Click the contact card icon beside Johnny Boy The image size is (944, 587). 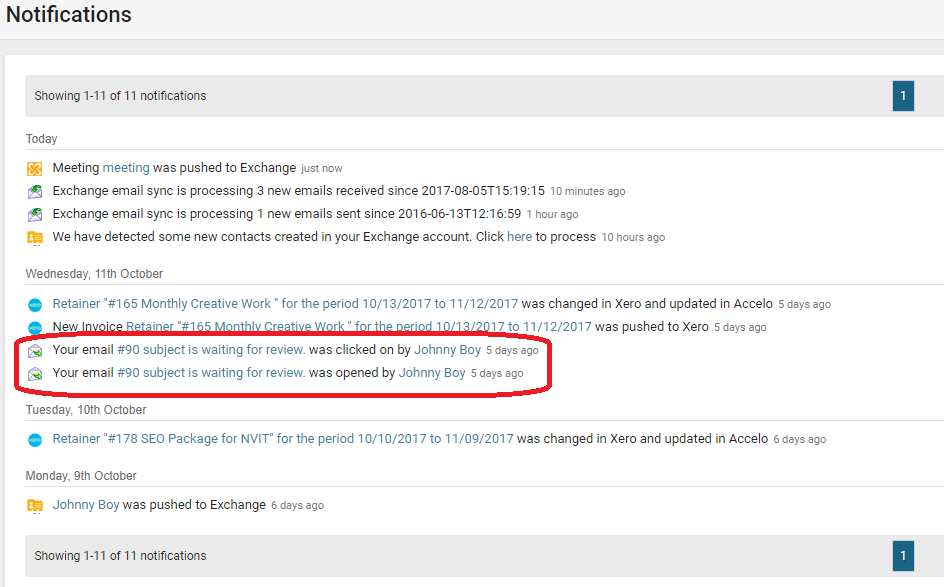click(x=36, y=504)
